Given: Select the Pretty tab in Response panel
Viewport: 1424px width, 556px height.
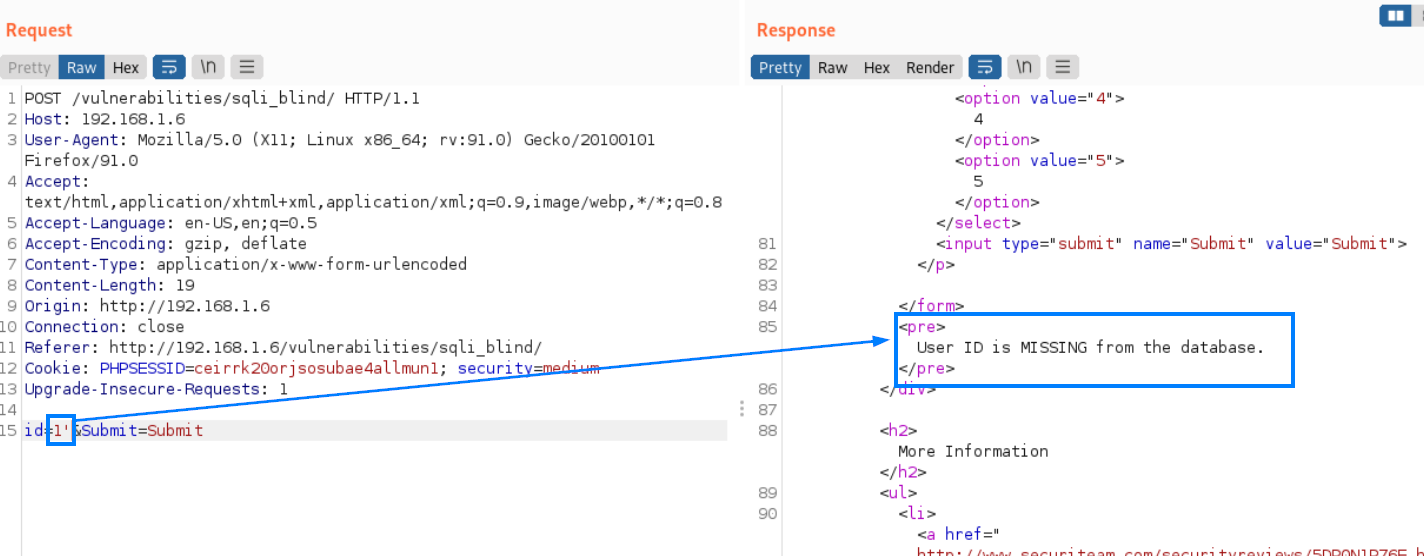Looking at the screenshot, I should pyautogui.click(x=780, y=67).
